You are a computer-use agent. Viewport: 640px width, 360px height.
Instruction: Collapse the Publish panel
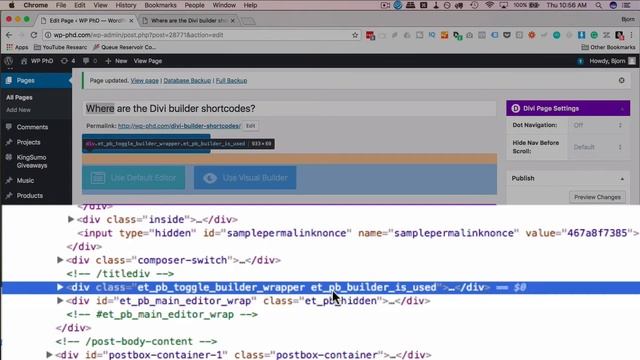coord(622,179)
